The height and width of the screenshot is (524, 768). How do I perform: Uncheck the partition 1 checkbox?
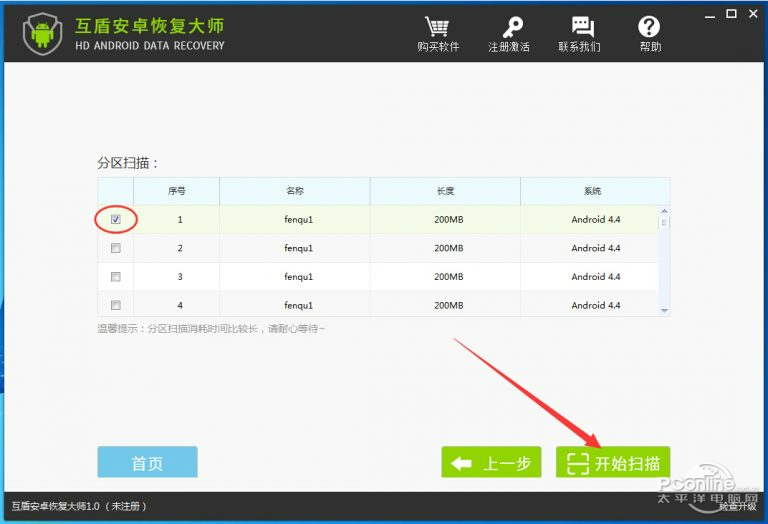coord(116,219)
